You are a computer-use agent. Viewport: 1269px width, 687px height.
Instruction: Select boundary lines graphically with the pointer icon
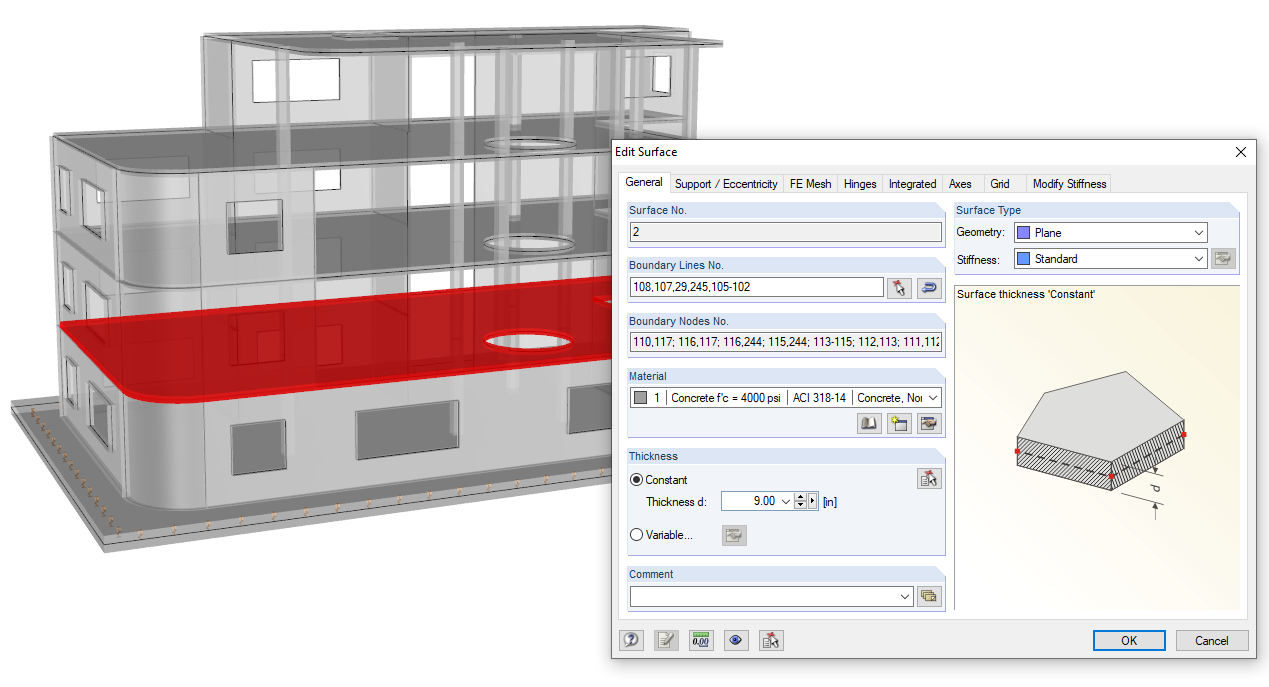897,288
